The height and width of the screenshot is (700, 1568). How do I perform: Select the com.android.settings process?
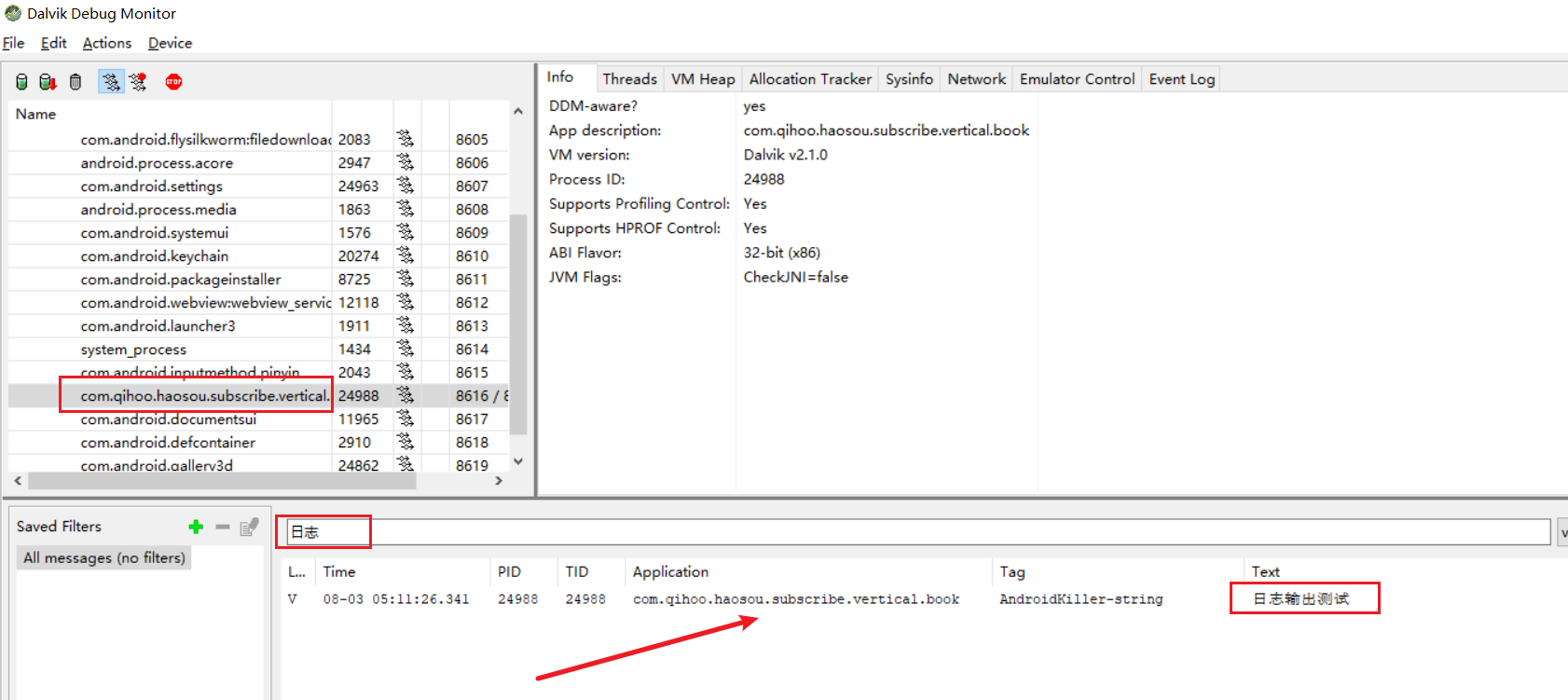tap(151, 185)
